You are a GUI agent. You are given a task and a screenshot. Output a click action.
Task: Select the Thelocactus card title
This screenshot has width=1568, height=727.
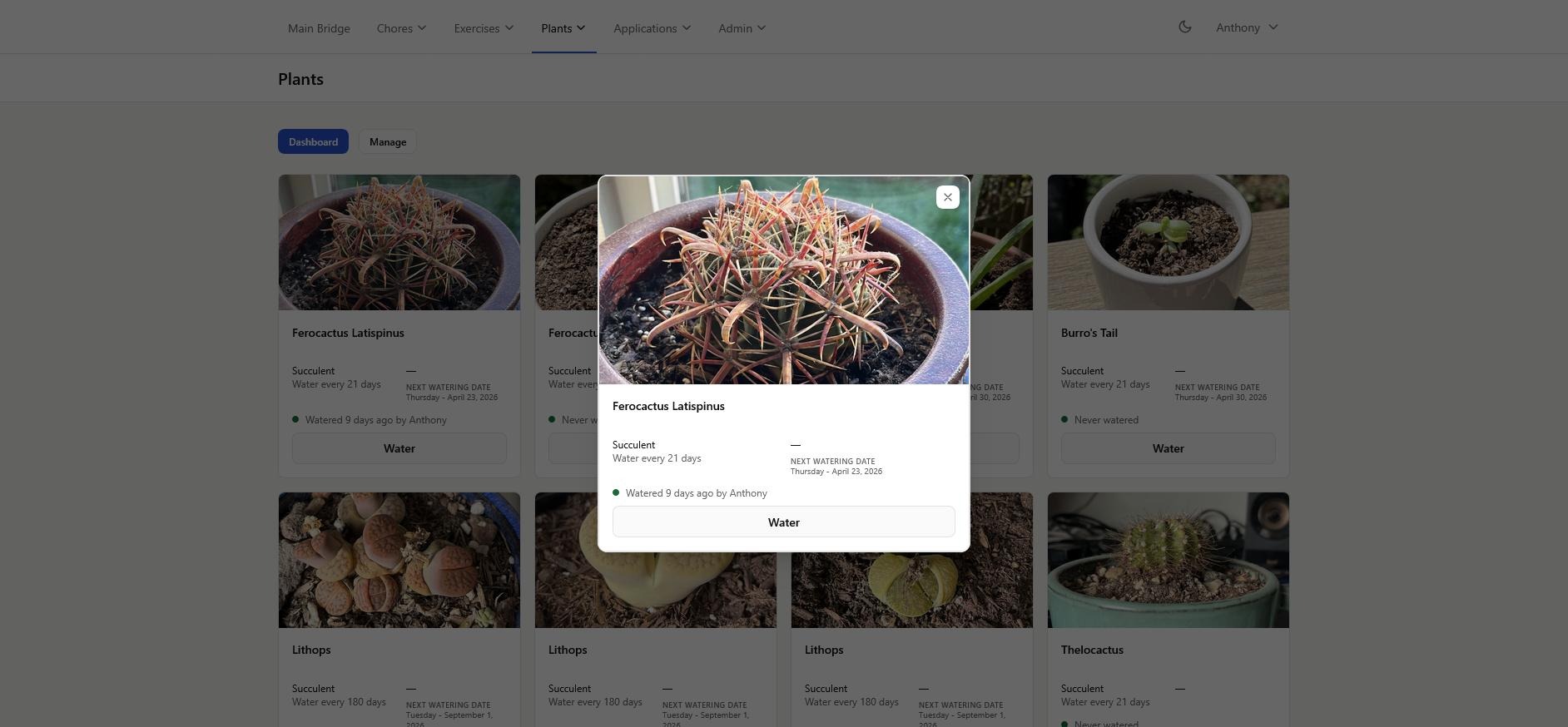point(1092,650)
